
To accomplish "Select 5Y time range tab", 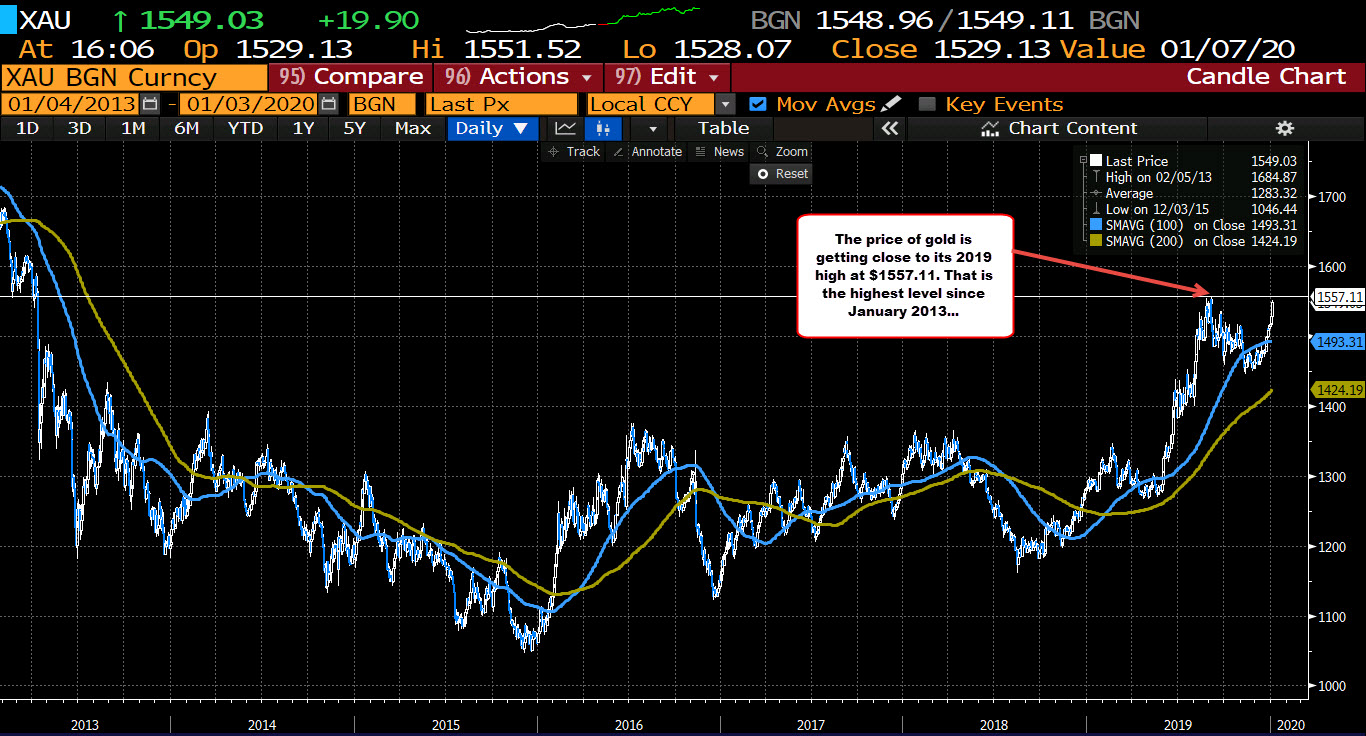I will (x=356, y=128).
